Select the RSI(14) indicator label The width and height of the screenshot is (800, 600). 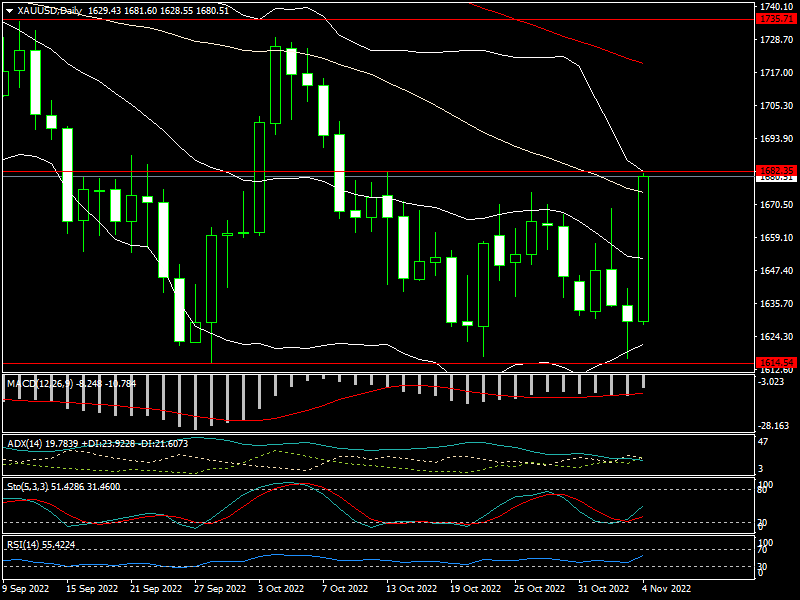[x=21, y=544]
